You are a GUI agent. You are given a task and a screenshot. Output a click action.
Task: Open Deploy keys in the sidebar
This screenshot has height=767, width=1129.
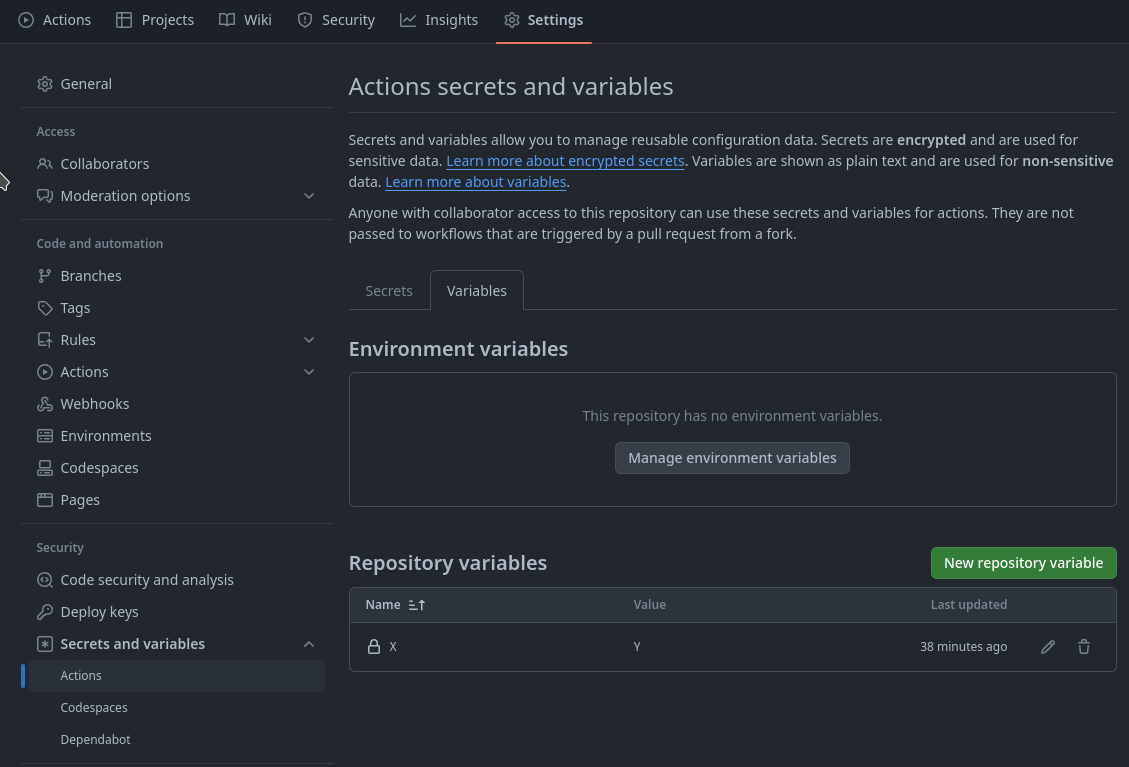pyautogui.click(x=99, y=612)
